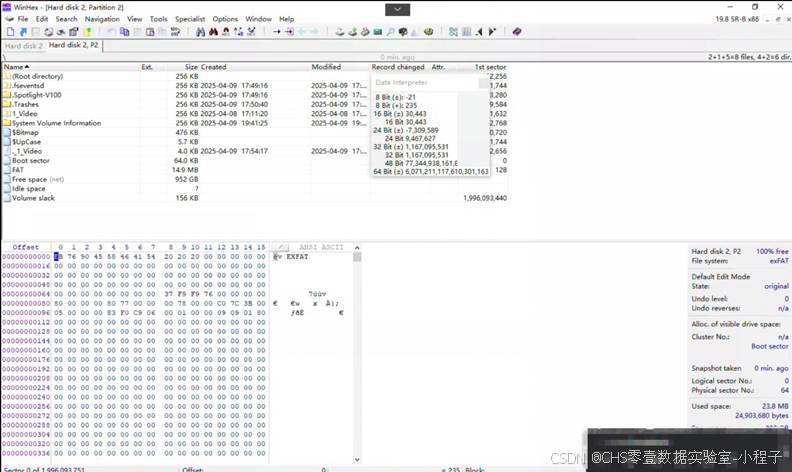This screenshot has height=472, width=792.
Task: Click the red binoculars Find Hex icon
Action: (214, 31)
